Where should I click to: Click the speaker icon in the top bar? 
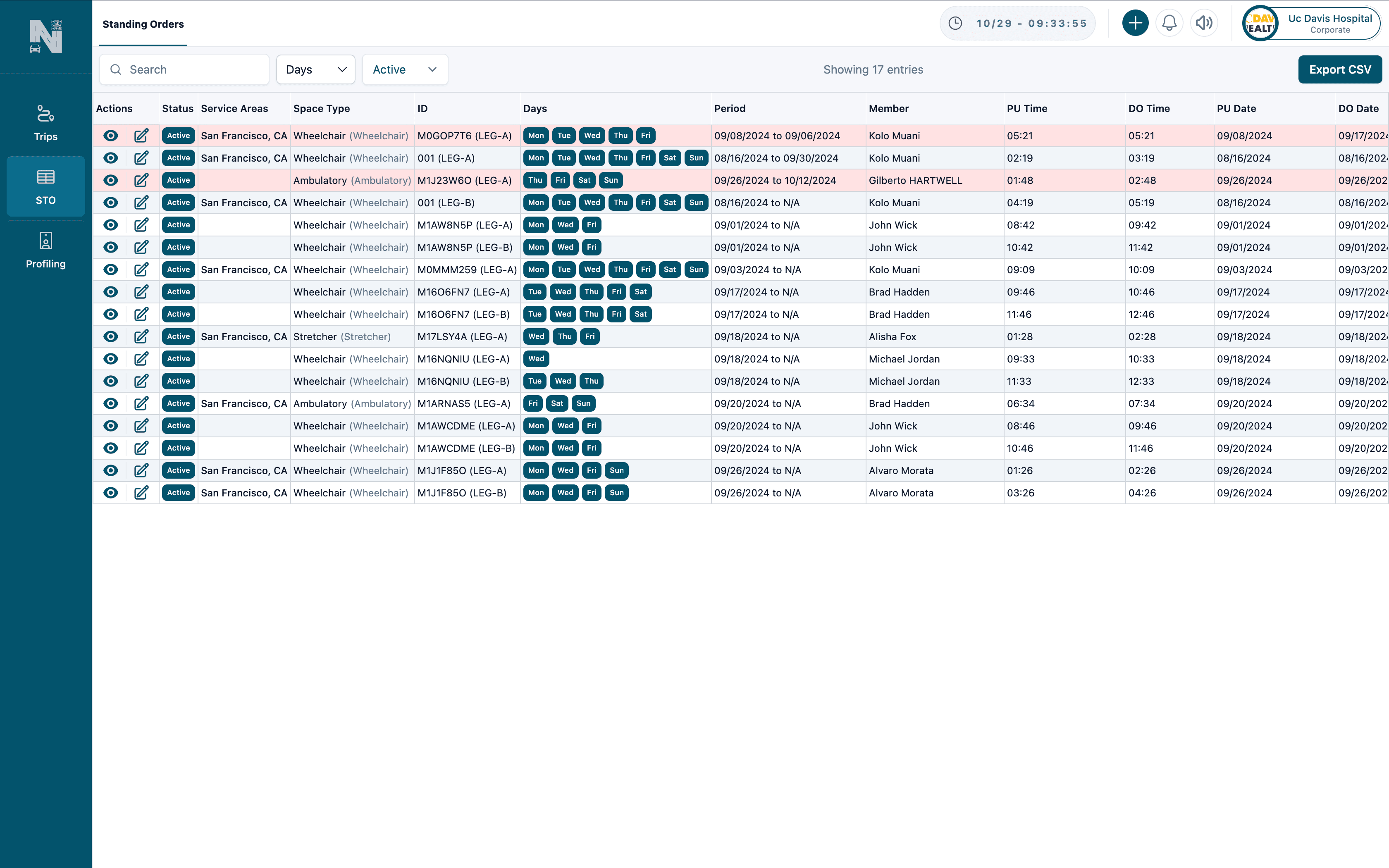1204,23
